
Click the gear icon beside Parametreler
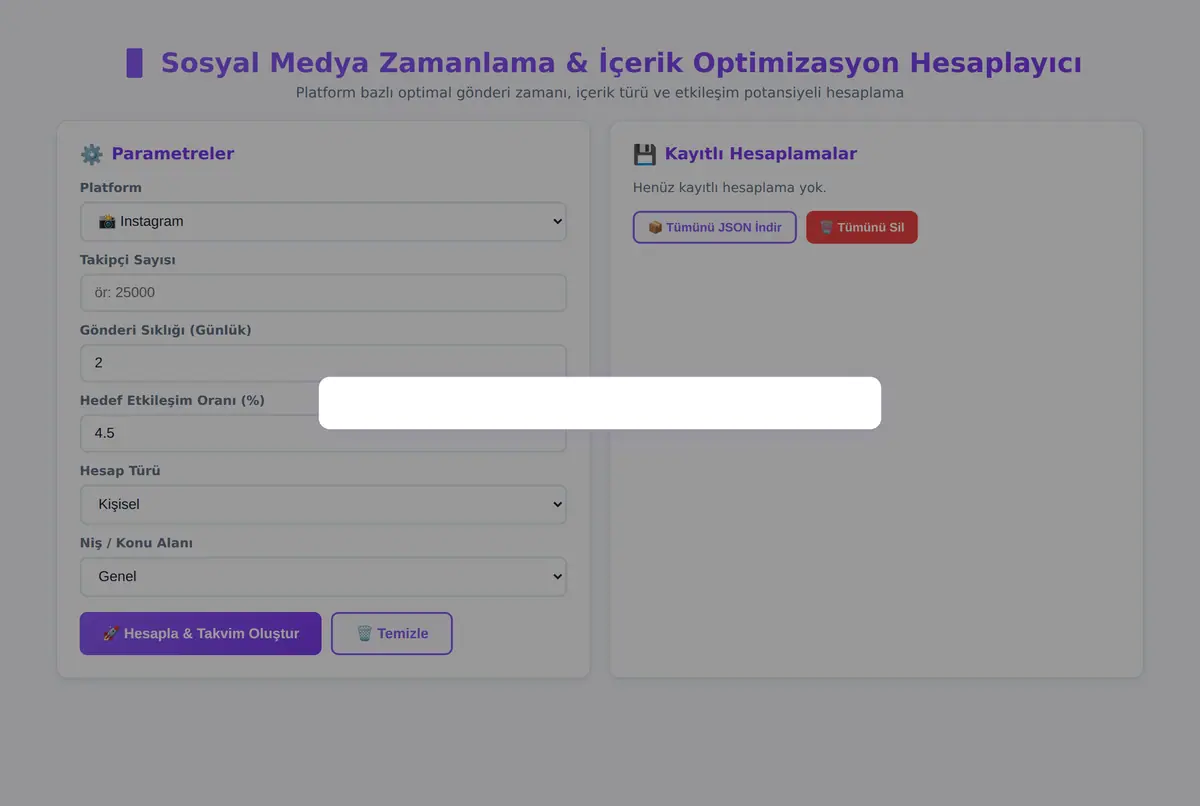pos(91,154)
